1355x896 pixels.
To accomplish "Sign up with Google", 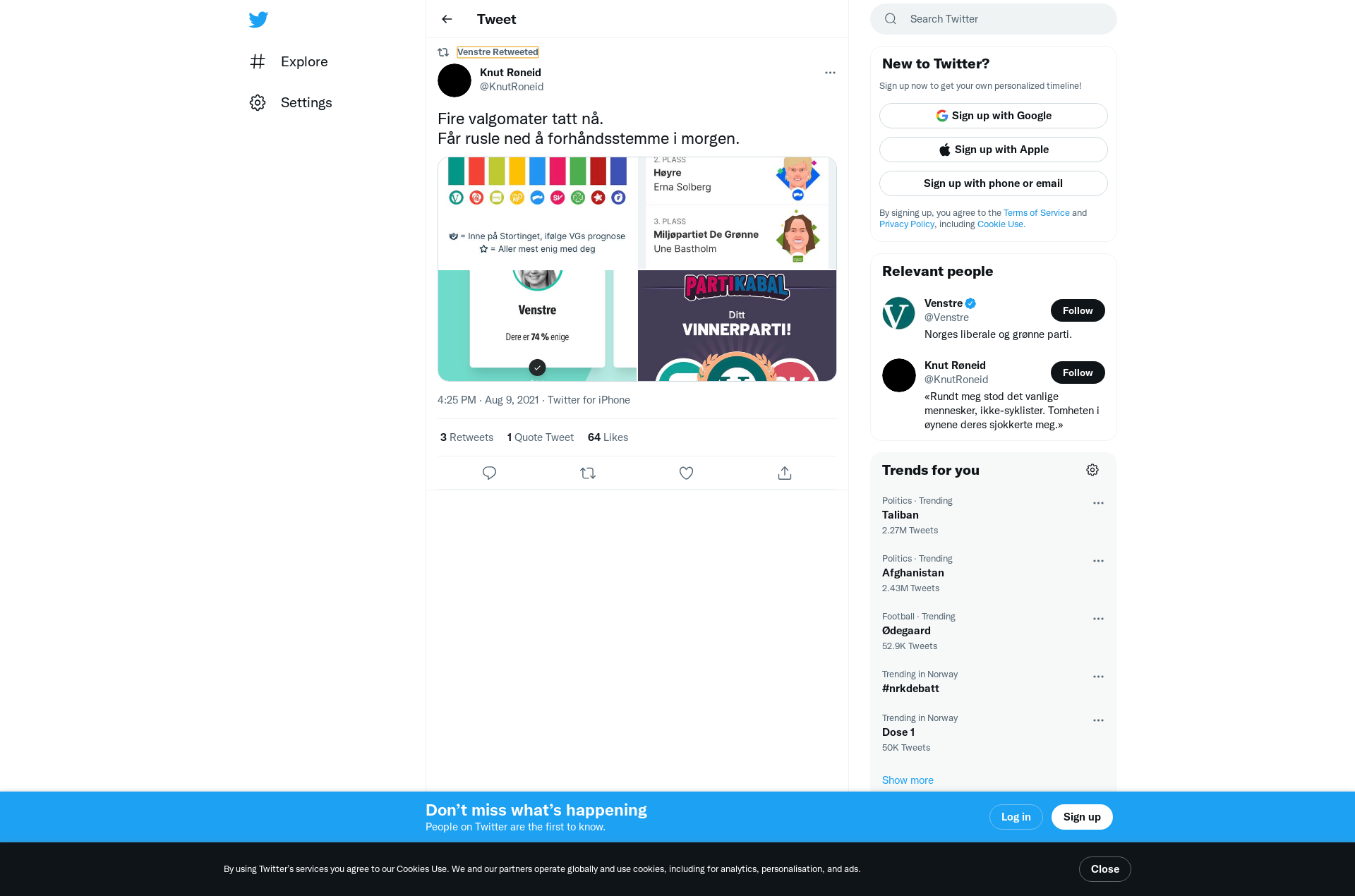I will (994, 116).
